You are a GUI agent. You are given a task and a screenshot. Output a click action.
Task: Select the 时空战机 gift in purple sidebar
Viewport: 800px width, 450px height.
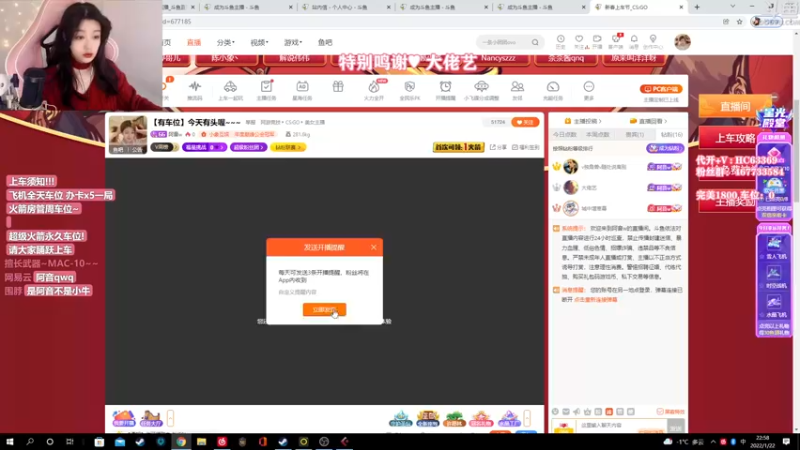(774, 277)
